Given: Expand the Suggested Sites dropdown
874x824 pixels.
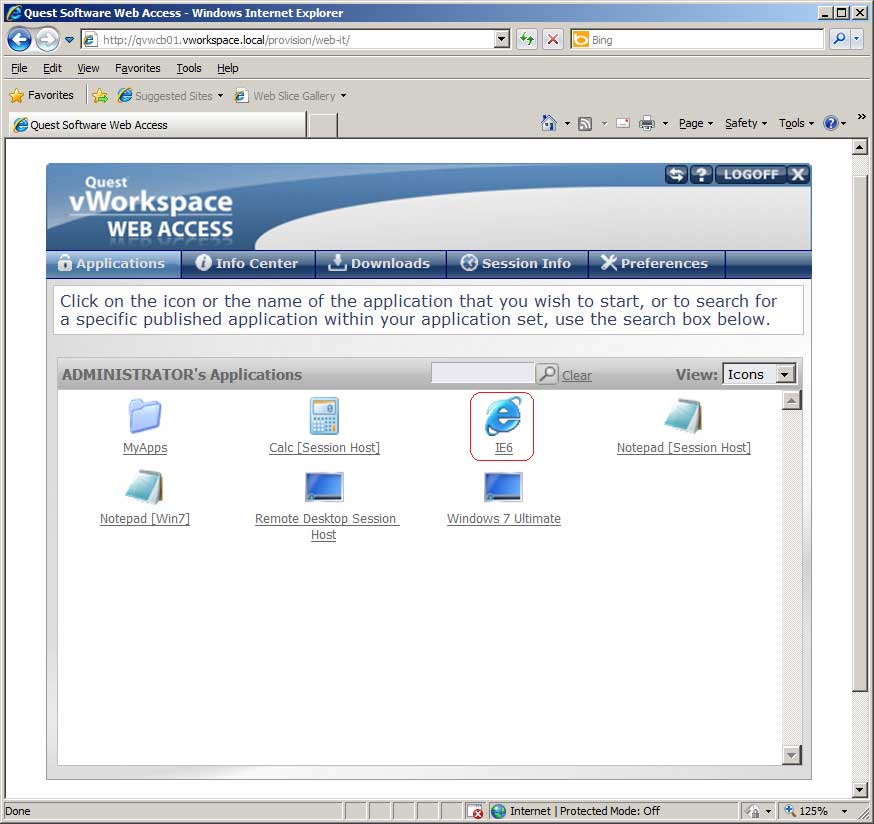Looking at the screenshot, I should tap(220, 96).
